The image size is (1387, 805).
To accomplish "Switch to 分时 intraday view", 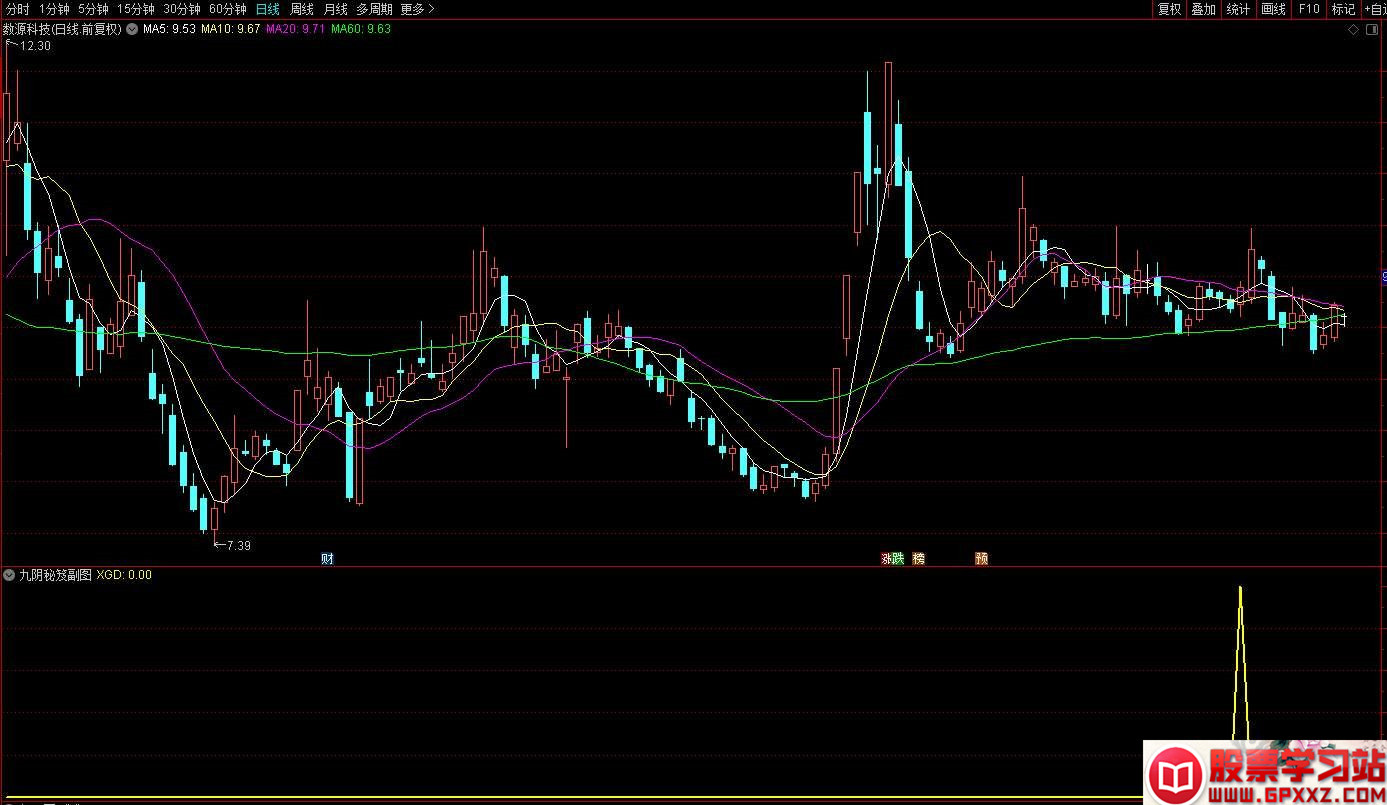I will [x=17, y=9].
